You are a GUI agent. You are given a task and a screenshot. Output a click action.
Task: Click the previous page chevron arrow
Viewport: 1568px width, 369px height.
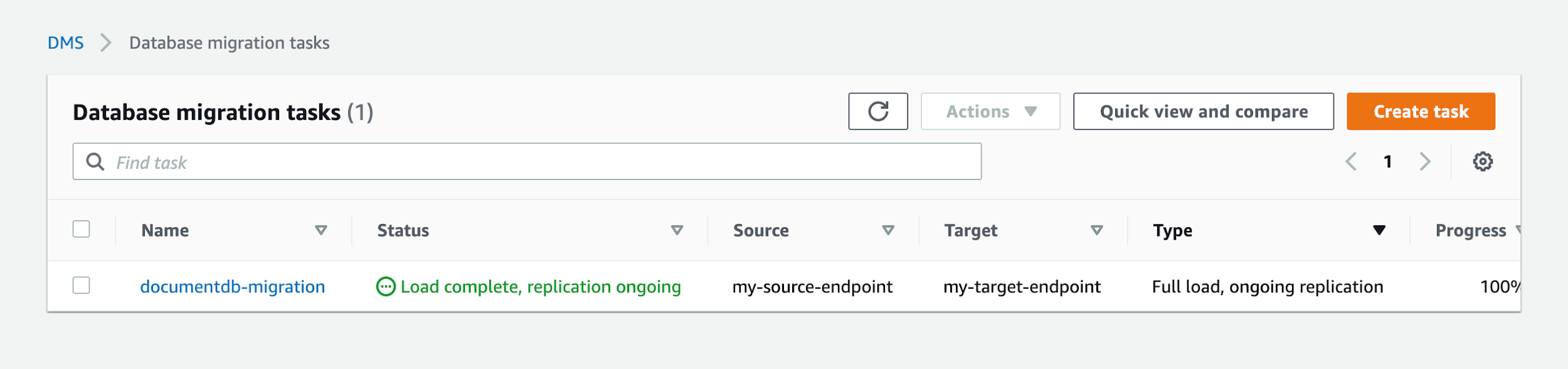click(x=1352, y=162)
